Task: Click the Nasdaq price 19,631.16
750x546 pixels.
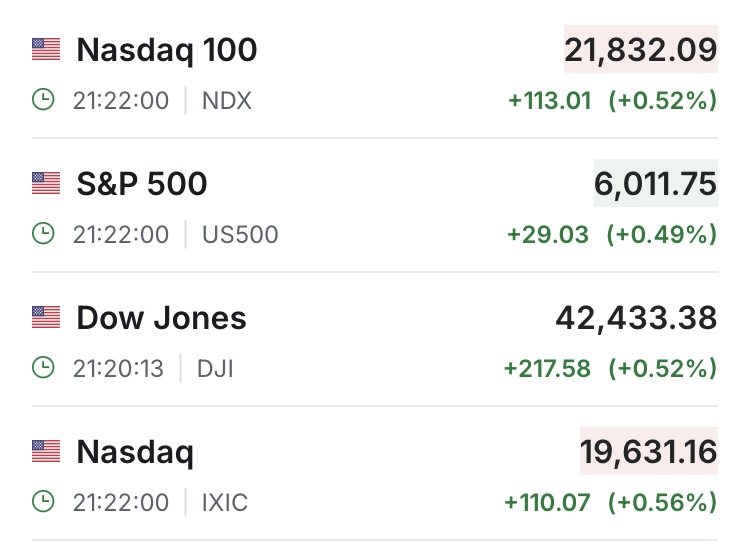Action: [648, 451]
